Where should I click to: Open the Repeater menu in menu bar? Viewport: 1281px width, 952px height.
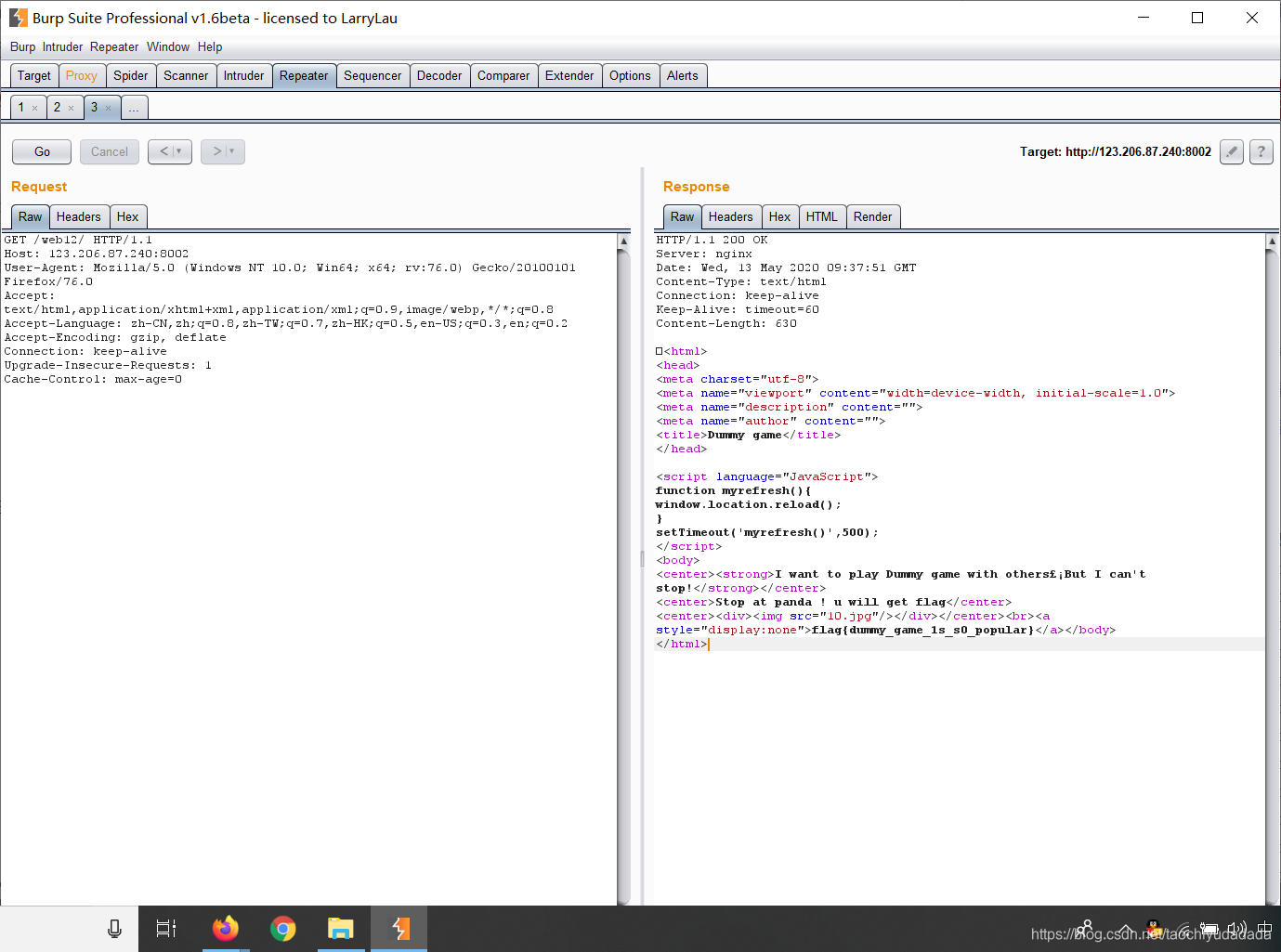[x=114, y=47]
